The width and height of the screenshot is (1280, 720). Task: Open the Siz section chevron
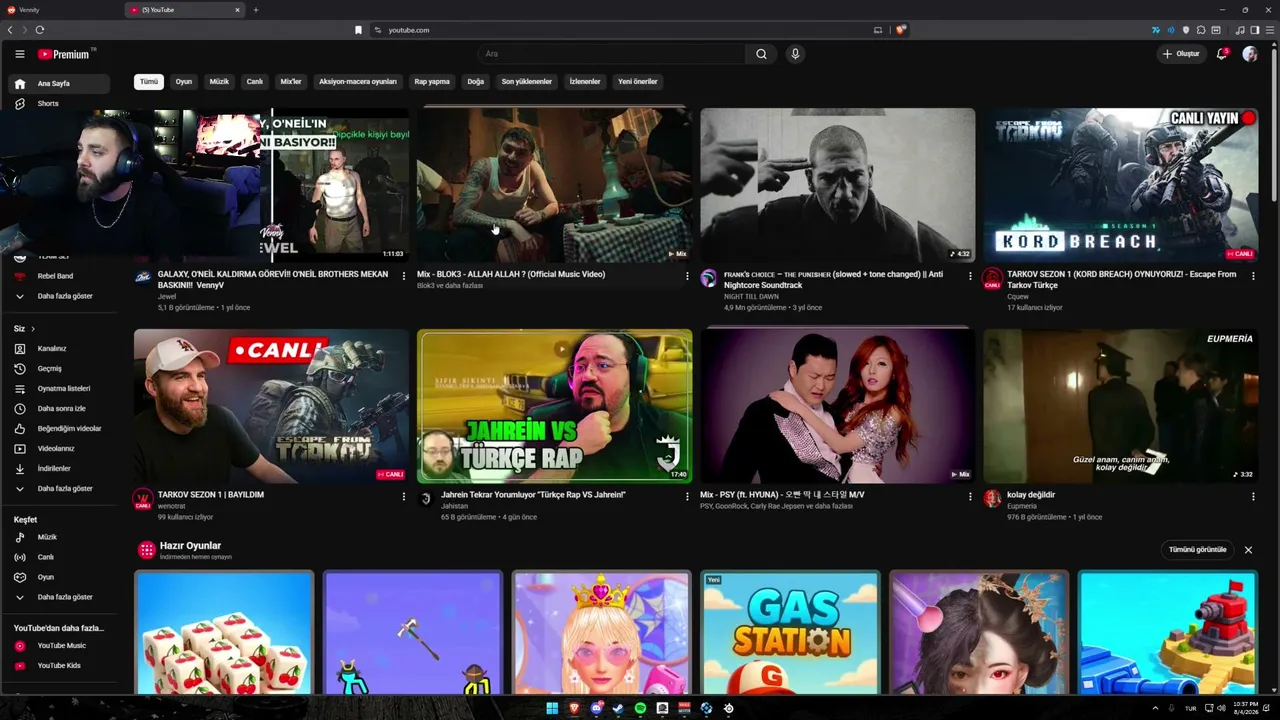click(33, 329)
